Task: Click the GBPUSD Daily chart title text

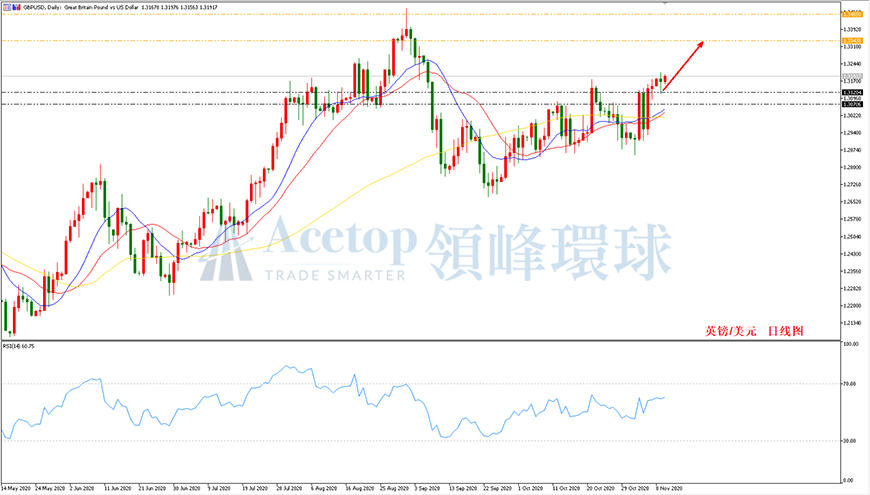Action: point(80,8)
